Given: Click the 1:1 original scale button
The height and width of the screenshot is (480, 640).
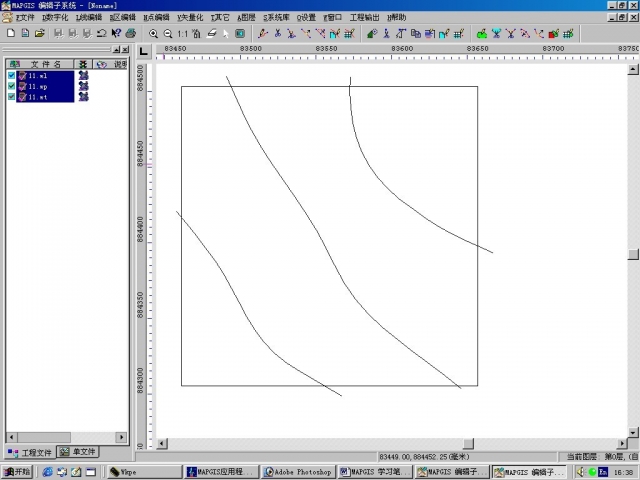Looking at the screenshot, I should coord(183,33).
